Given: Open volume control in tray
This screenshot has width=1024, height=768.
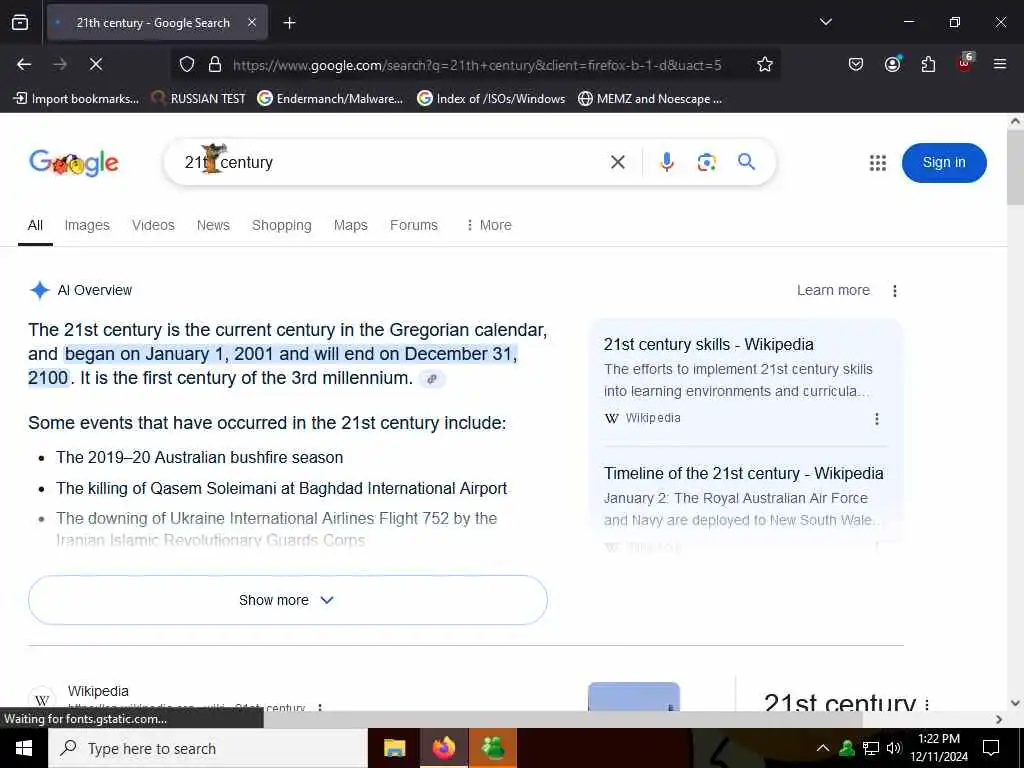Looking at the screenshot, I should [x=893, y=748].
